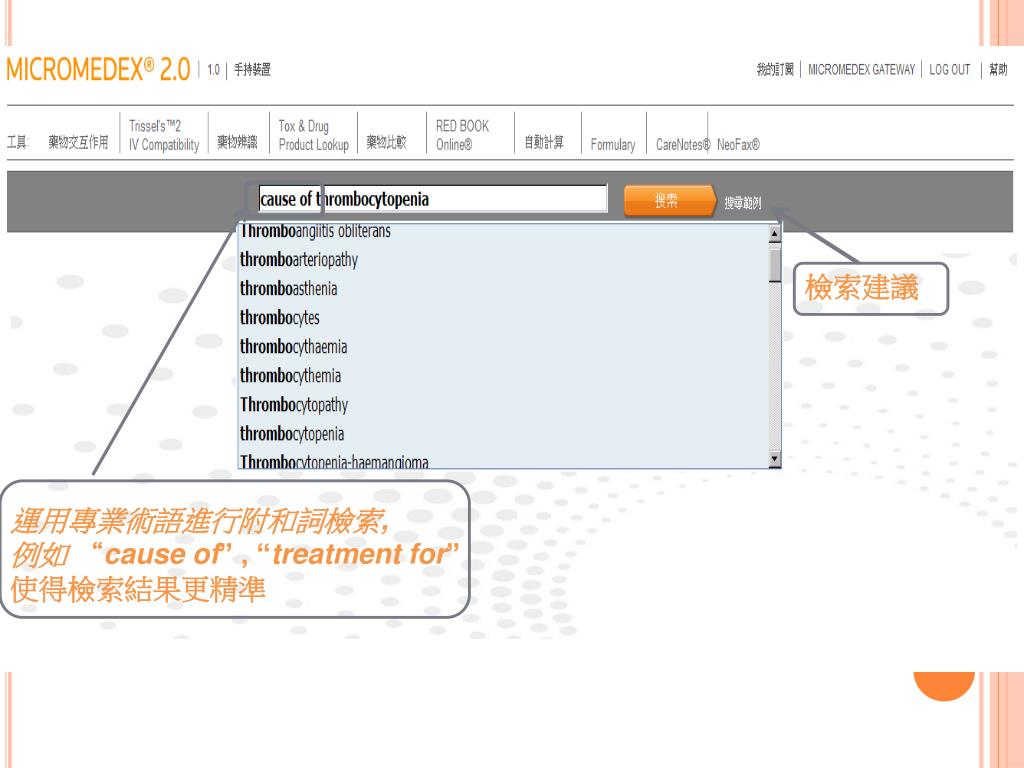
Task: Open Trissel's IV Compatibility tool
Action: click(x=164, y=135)
